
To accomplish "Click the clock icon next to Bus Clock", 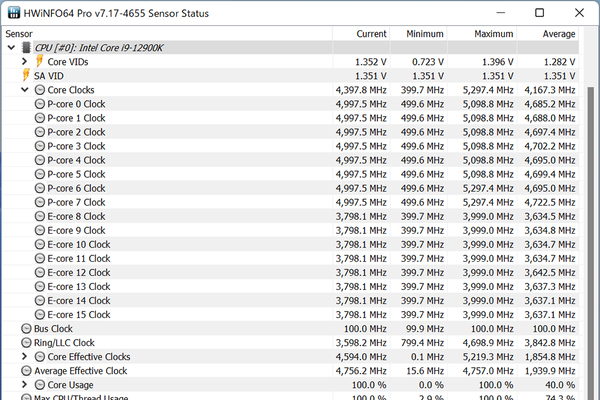I will point(26,328).
